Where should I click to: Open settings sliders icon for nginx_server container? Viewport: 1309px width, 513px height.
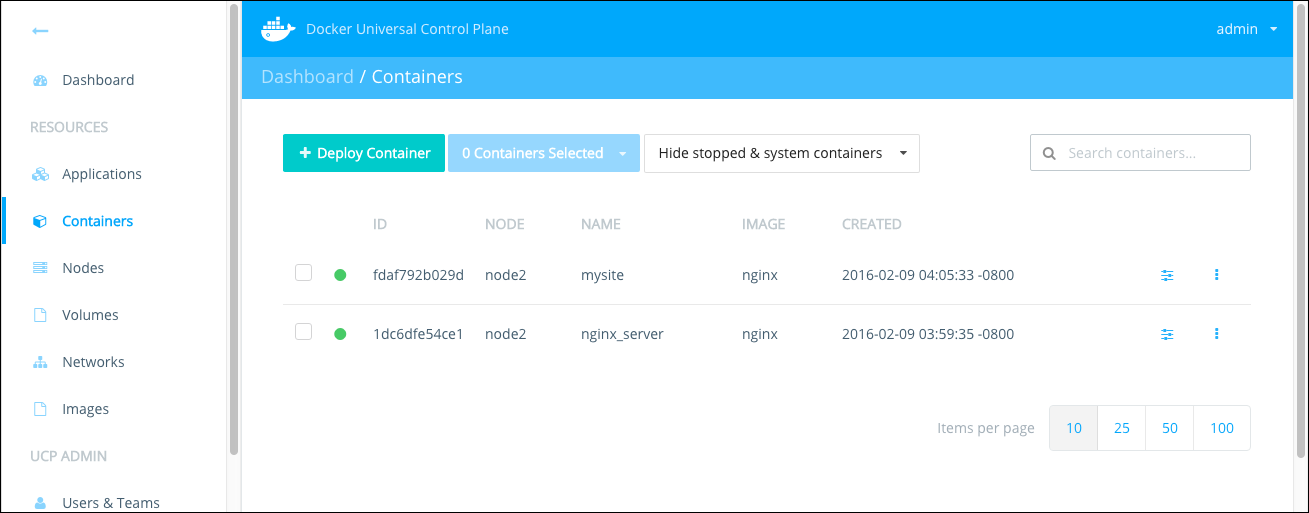pos(1167,334)
